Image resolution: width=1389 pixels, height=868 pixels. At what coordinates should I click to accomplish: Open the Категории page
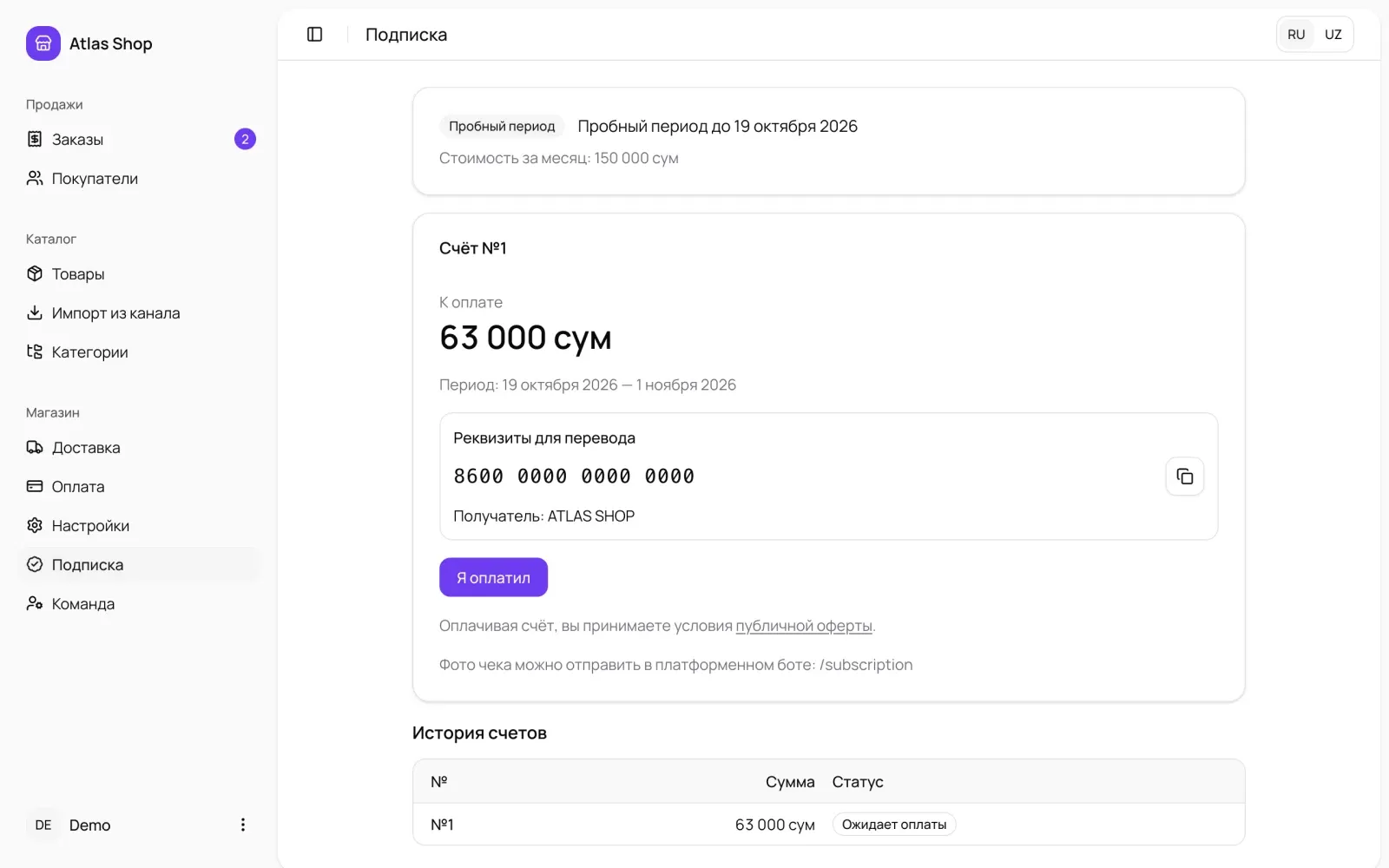(139, 352)
